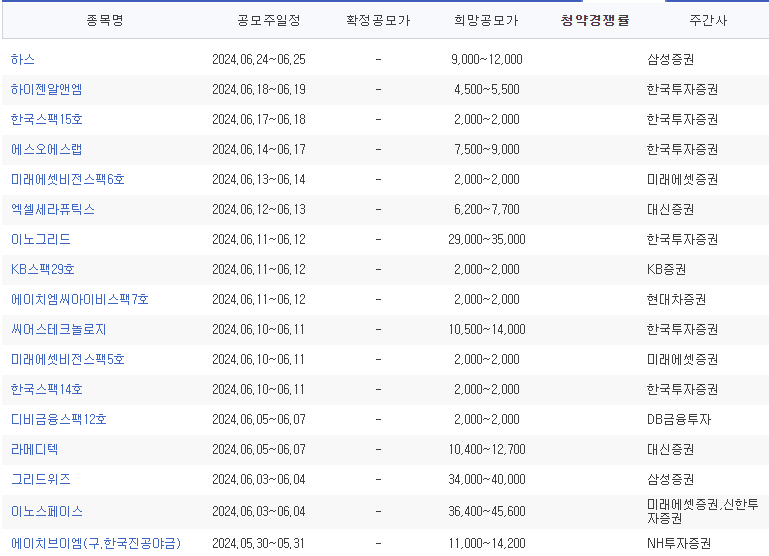Viewport: 769px width, 556px height.
Task: Select DB금융투자 underwriter cell
Action: click(x=679, y=419)
